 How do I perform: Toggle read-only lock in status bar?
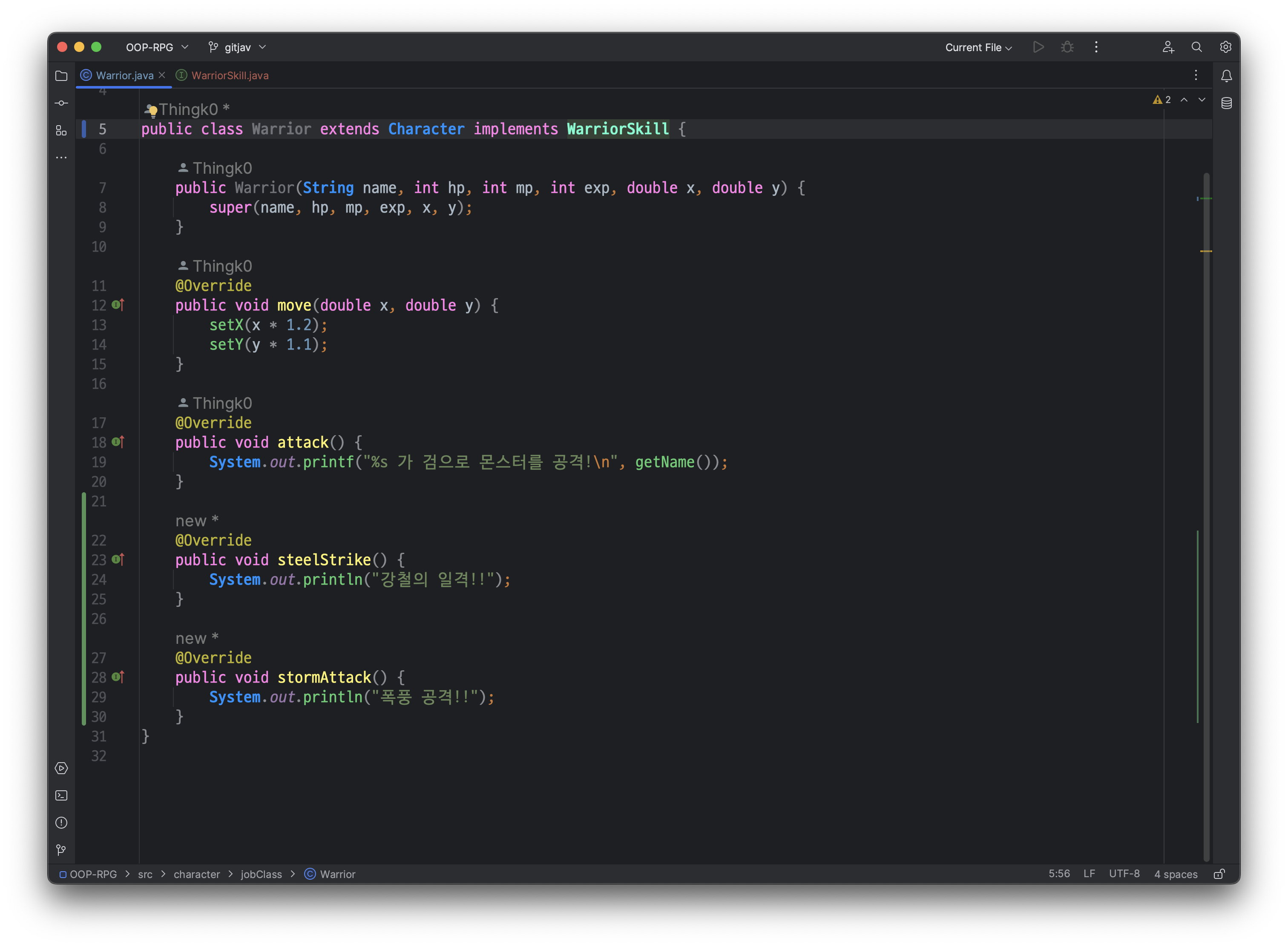tap(1219, 874)
